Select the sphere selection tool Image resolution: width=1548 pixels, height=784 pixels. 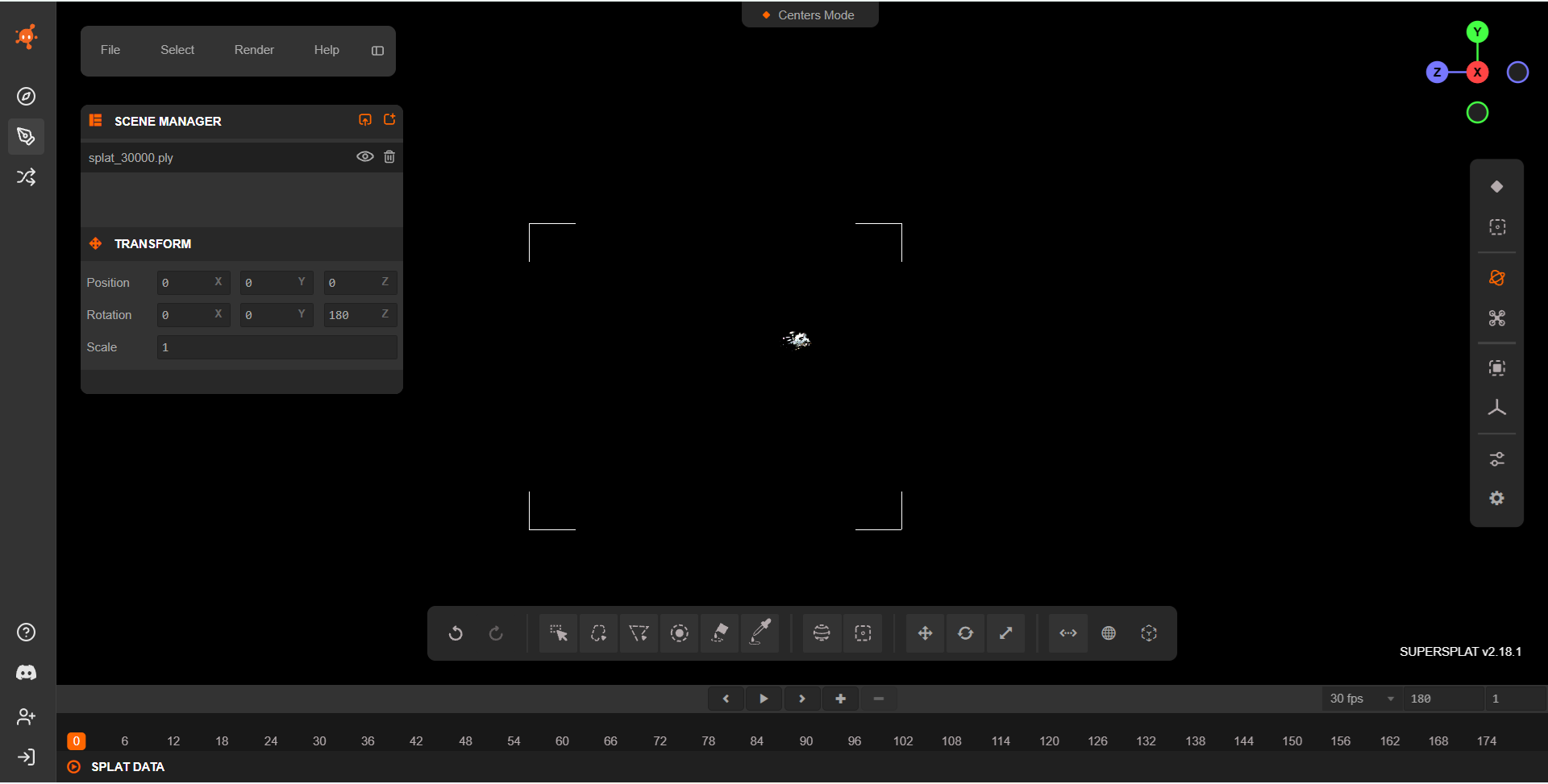(x=822, y=633)
